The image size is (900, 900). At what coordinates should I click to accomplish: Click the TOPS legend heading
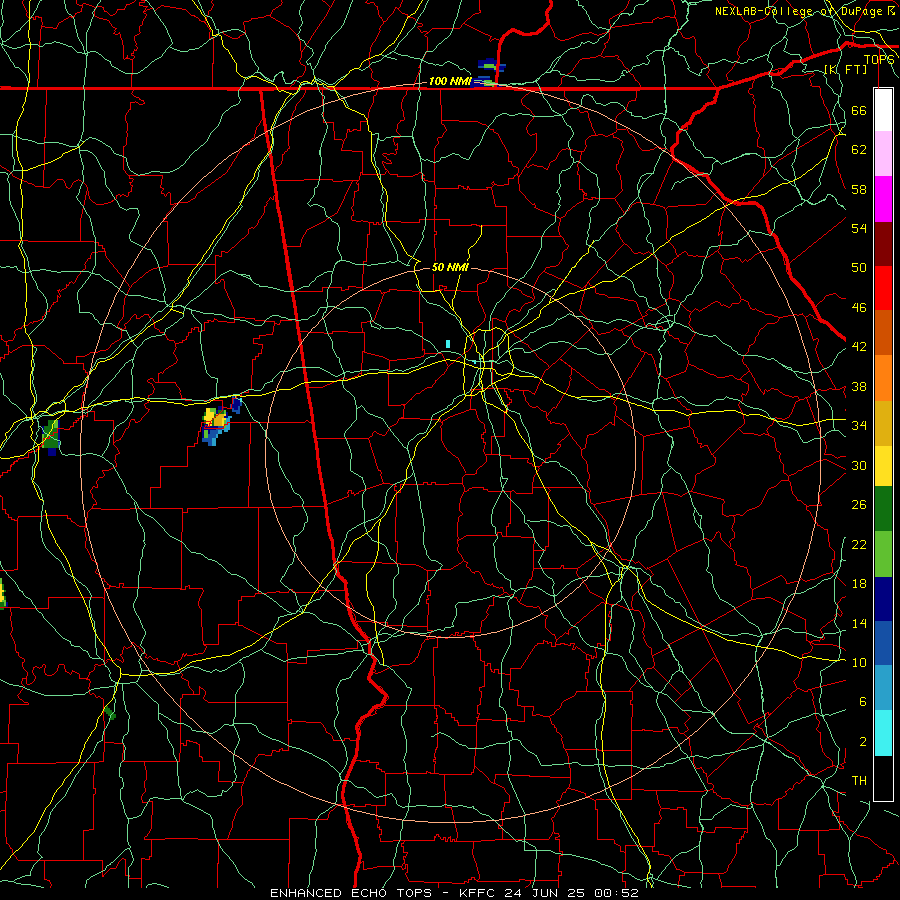[x=879, y=59]
